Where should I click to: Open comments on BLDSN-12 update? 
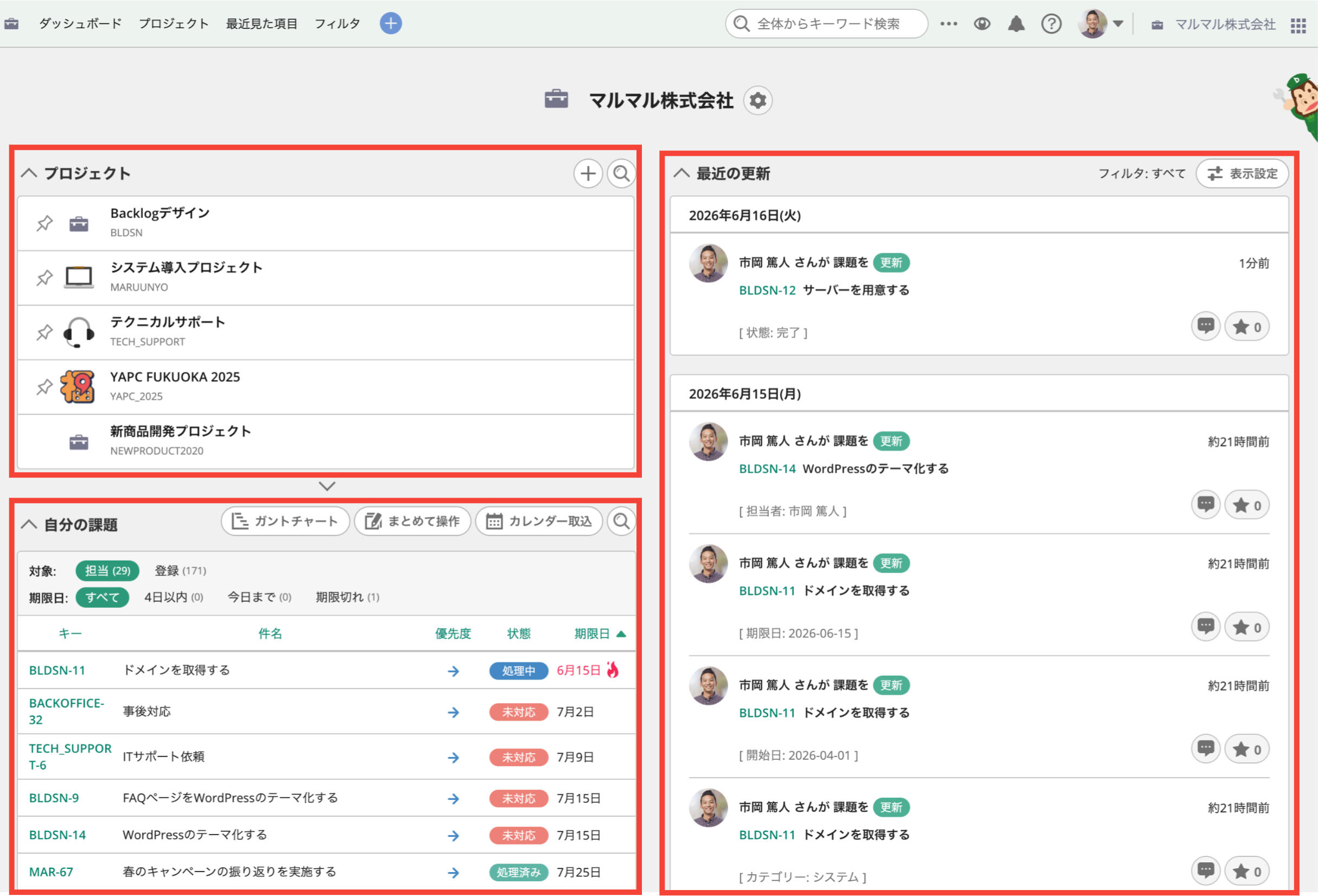pos(1205,326)
